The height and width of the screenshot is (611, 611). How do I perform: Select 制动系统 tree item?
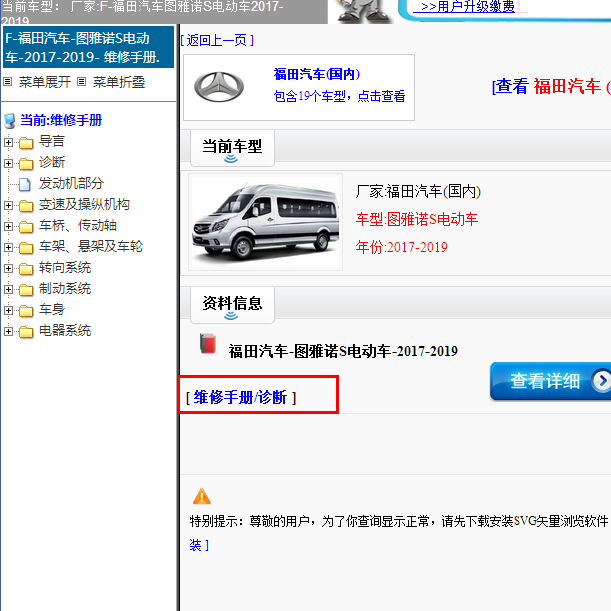(x=65, y=289)
